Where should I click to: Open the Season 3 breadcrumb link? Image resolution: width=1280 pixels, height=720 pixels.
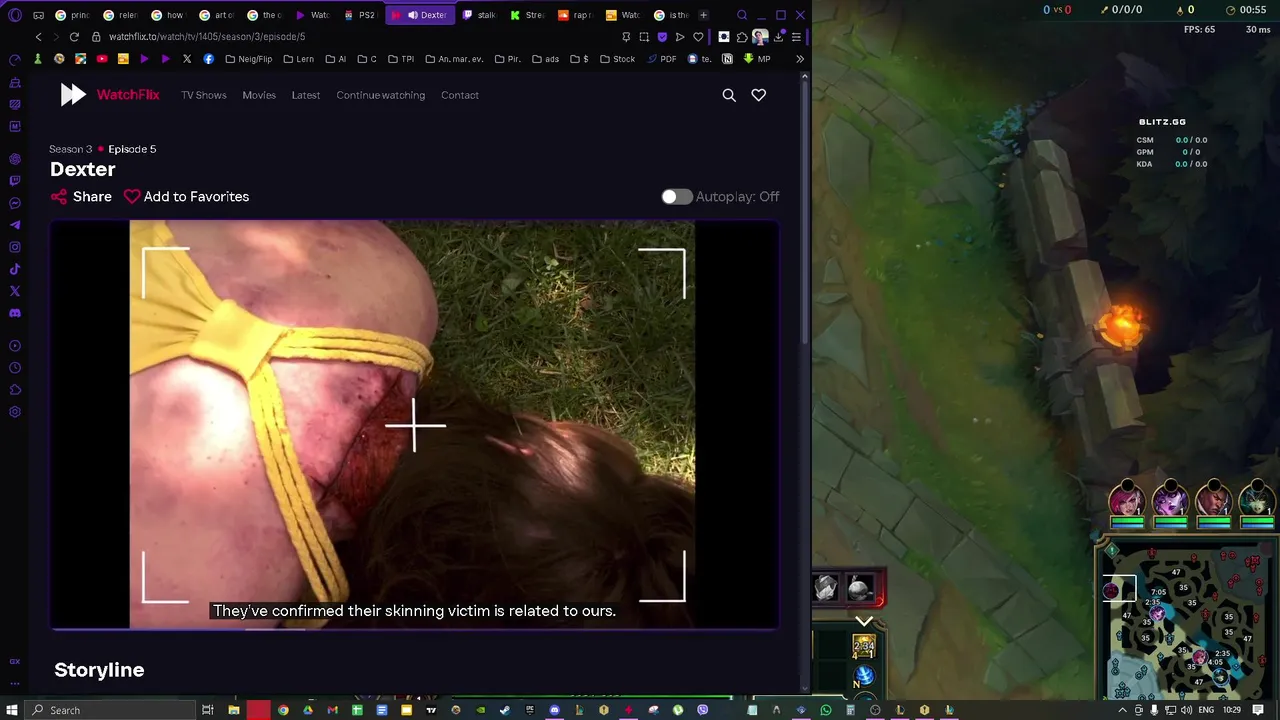(x=70, y=149)
